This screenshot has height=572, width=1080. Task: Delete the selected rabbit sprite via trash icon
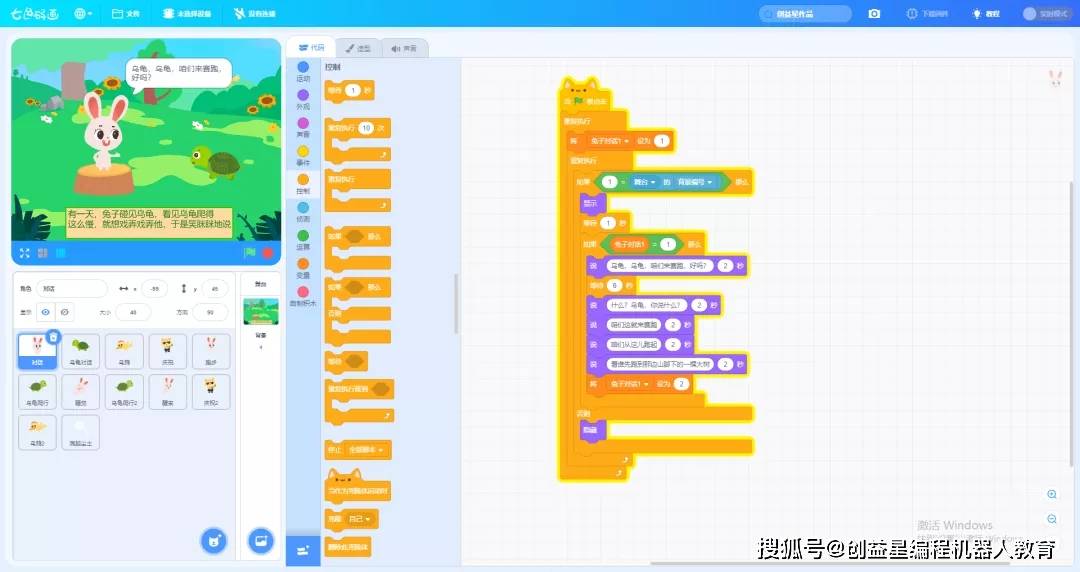[x=53, y=336]
